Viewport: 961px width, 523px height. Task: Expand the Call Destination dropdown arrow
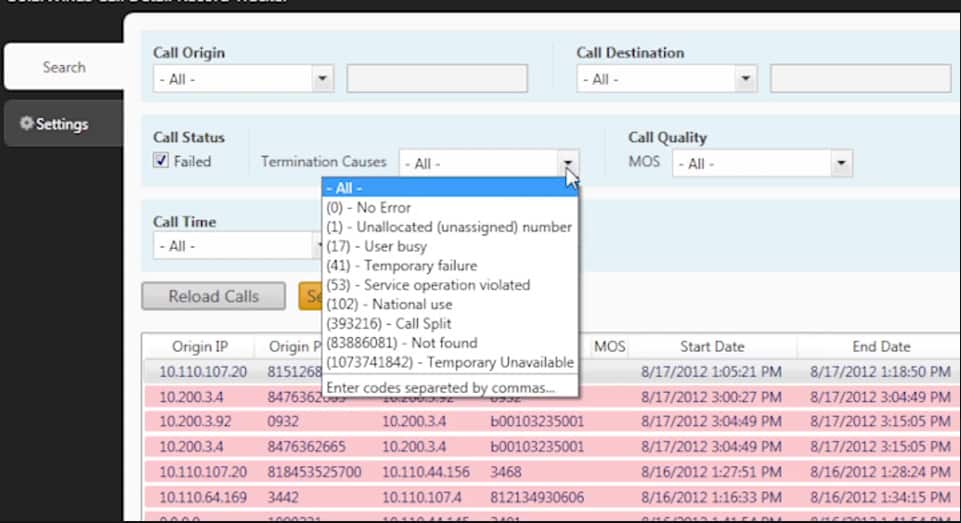point(745,78)
